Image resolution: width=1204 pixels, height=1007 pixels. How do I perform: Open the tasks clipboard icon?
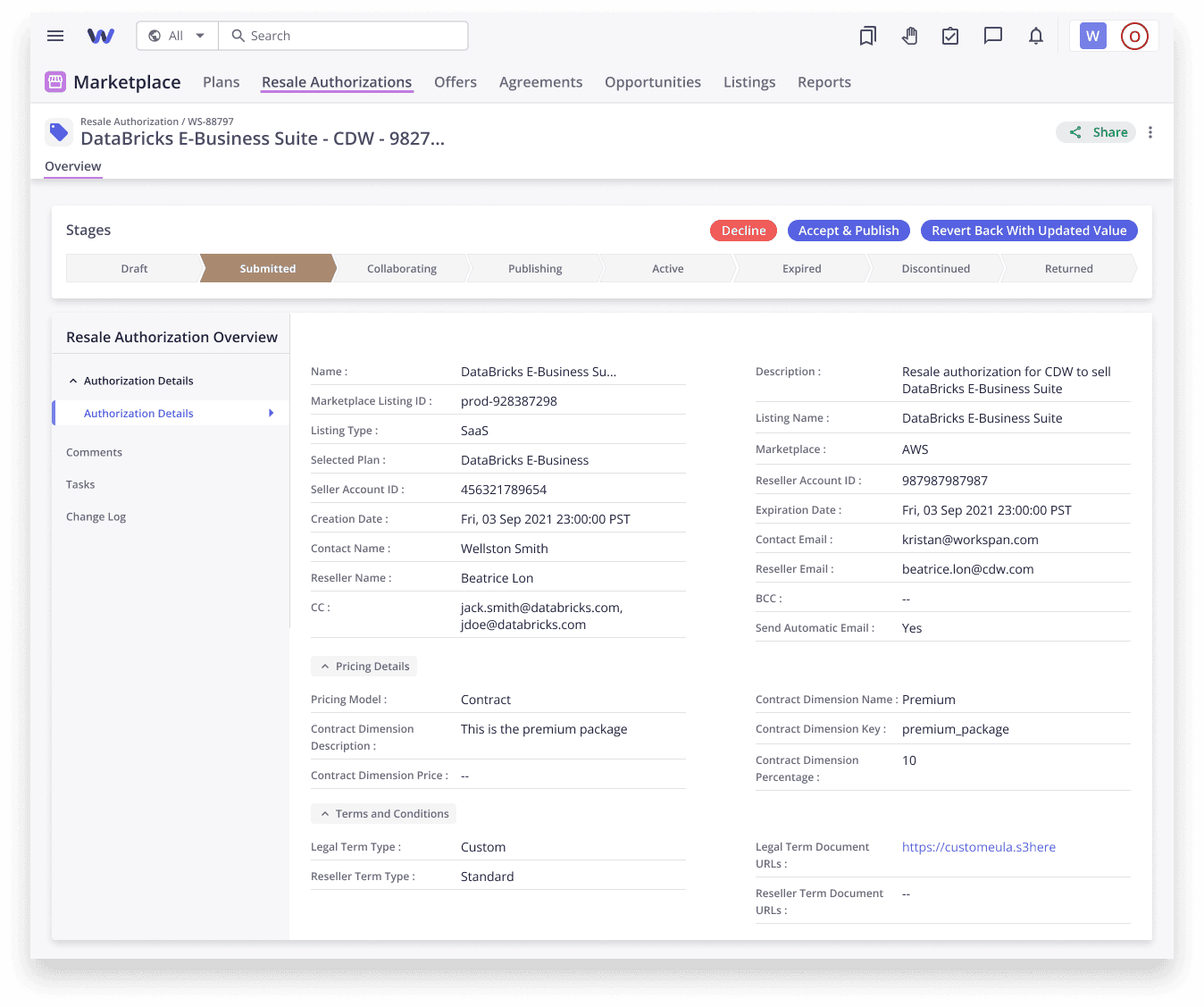click(950, 36)
